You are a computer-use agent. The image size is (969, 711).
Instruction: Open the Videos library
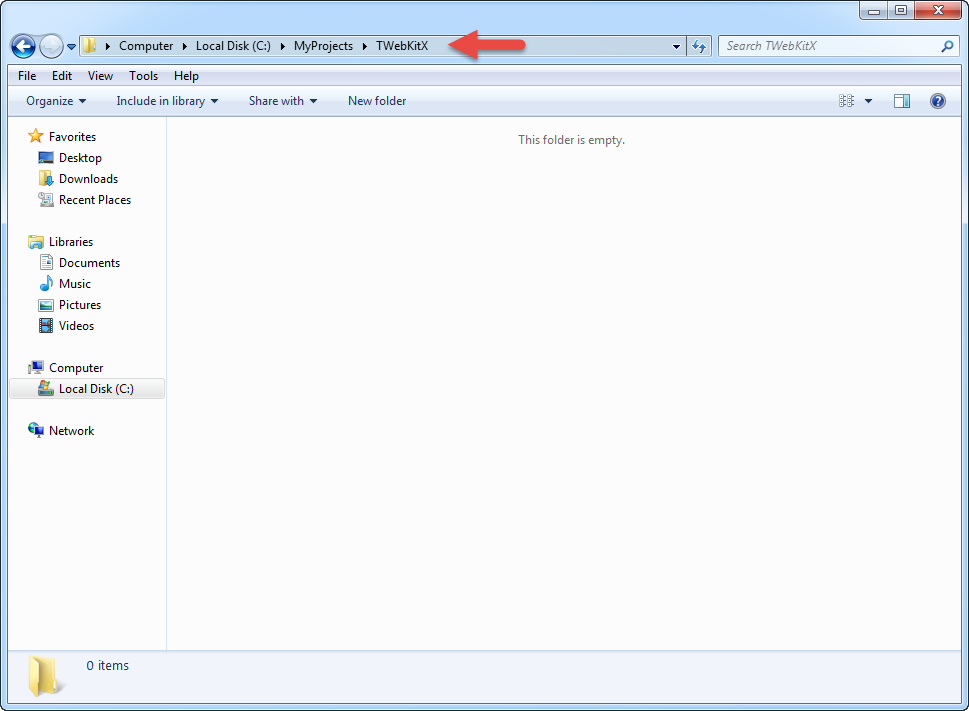pyautogui.click(x=77, y=326)
